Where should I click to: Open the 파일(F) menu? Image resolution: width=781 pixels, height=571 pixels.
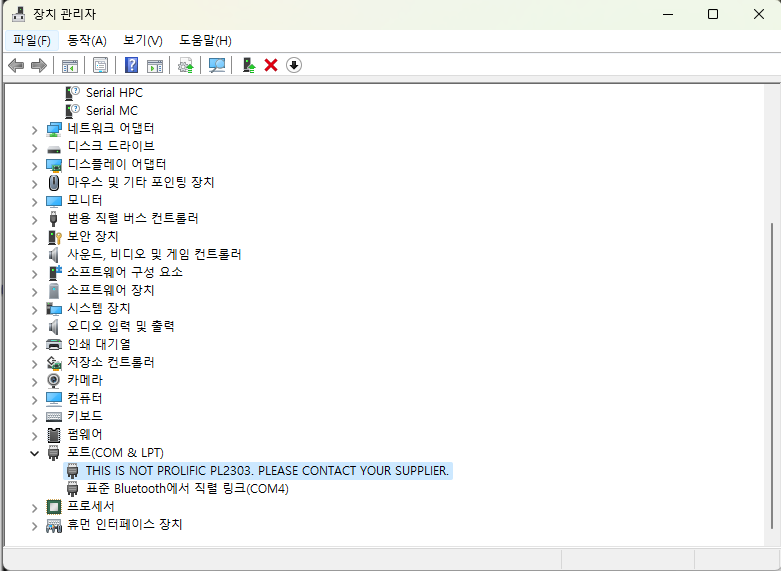(x=32, y=40)
